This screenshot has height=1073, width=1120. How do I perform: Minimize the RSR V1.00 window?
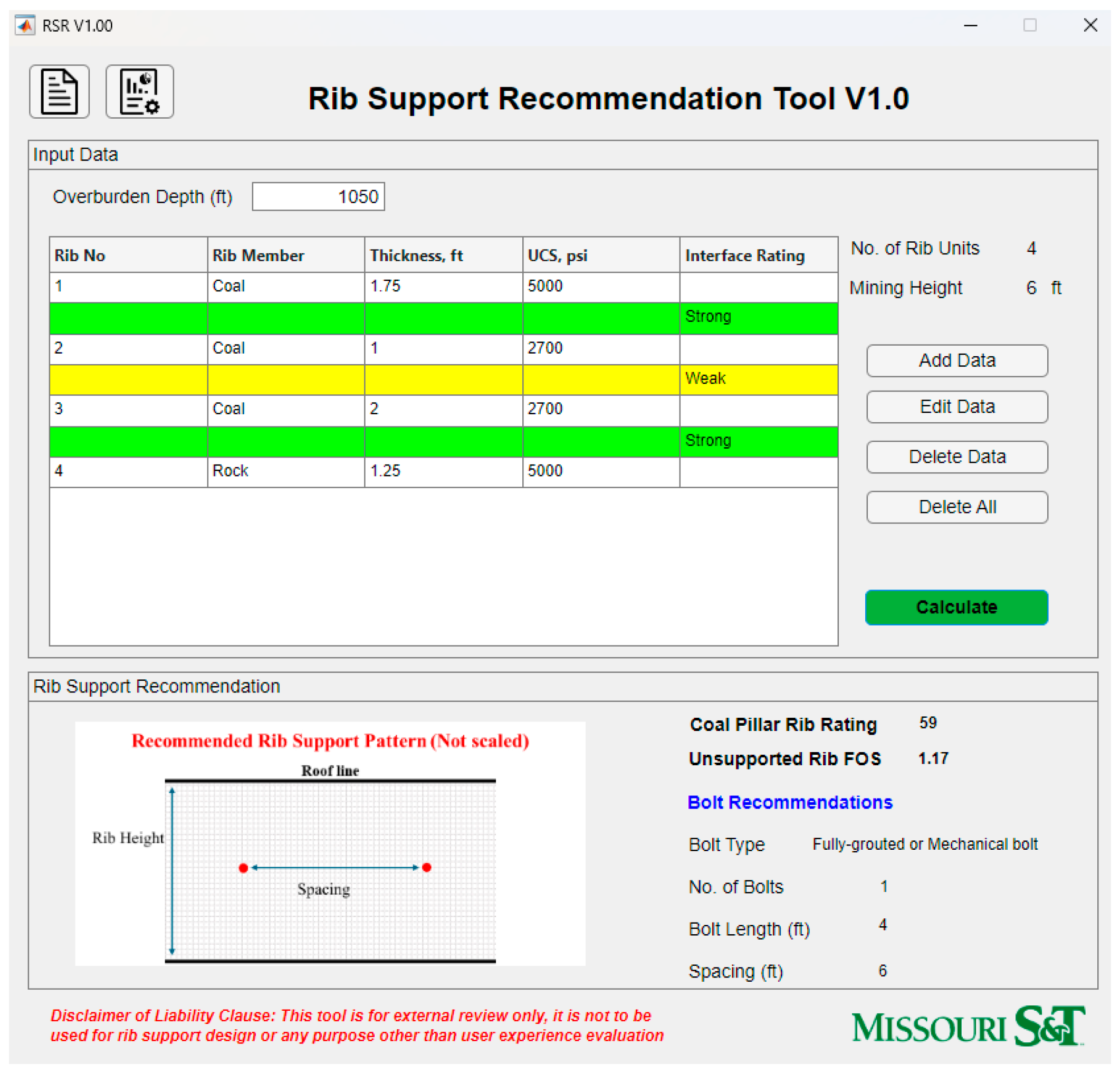click(x=970, y=26)
